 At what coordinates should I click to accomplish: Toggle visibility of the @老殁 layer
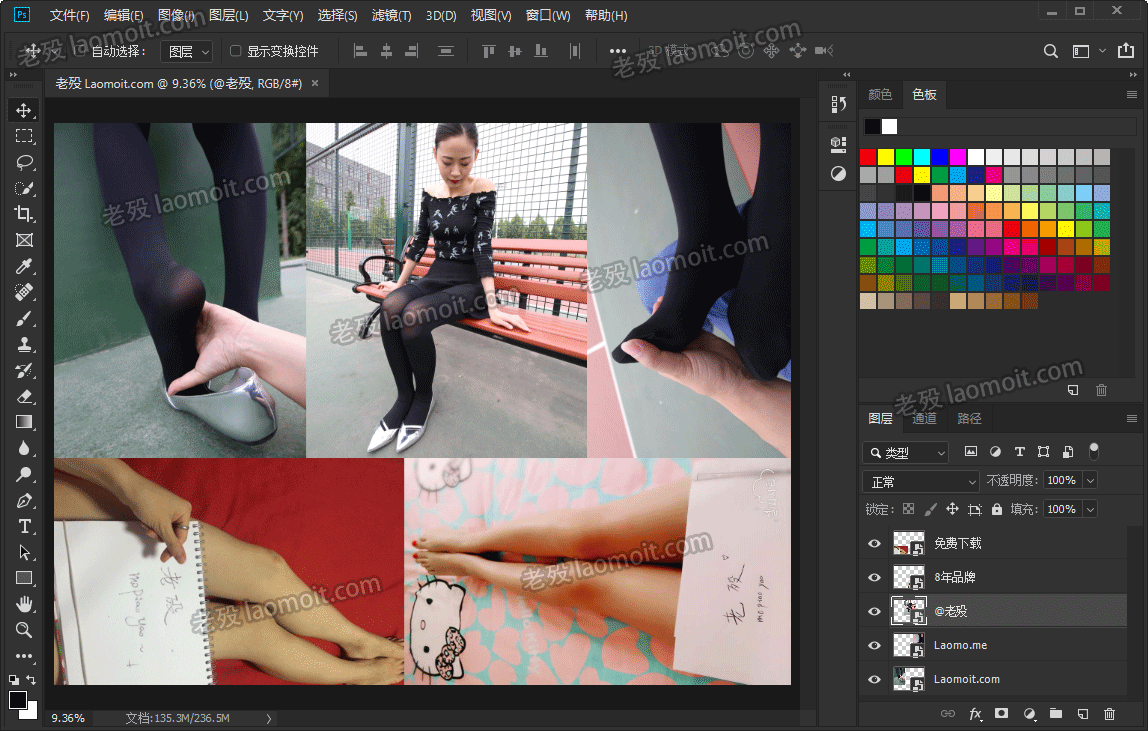874,612
